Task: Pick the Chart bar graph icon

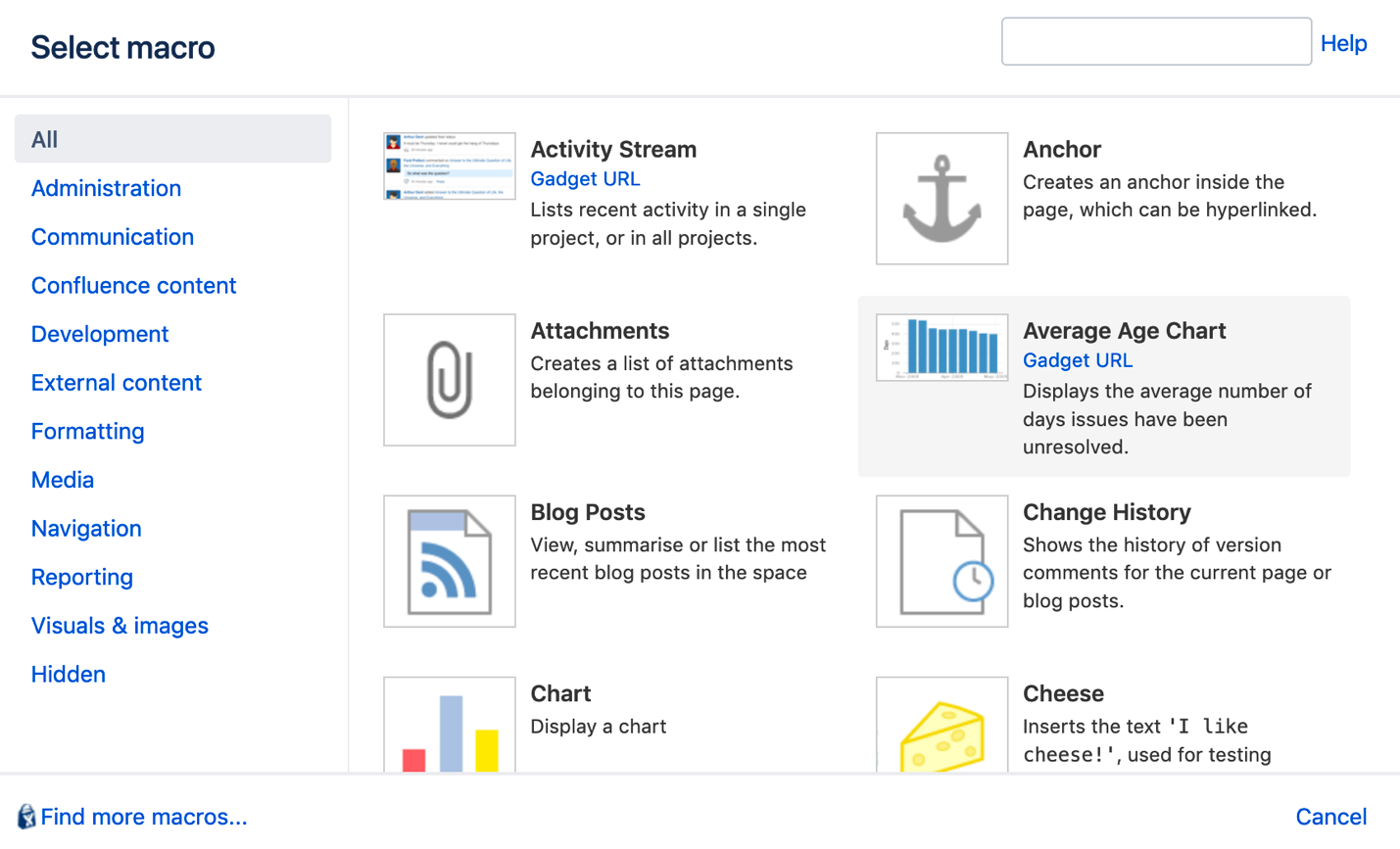Action: pyautogui.click(x=450, y=725)
